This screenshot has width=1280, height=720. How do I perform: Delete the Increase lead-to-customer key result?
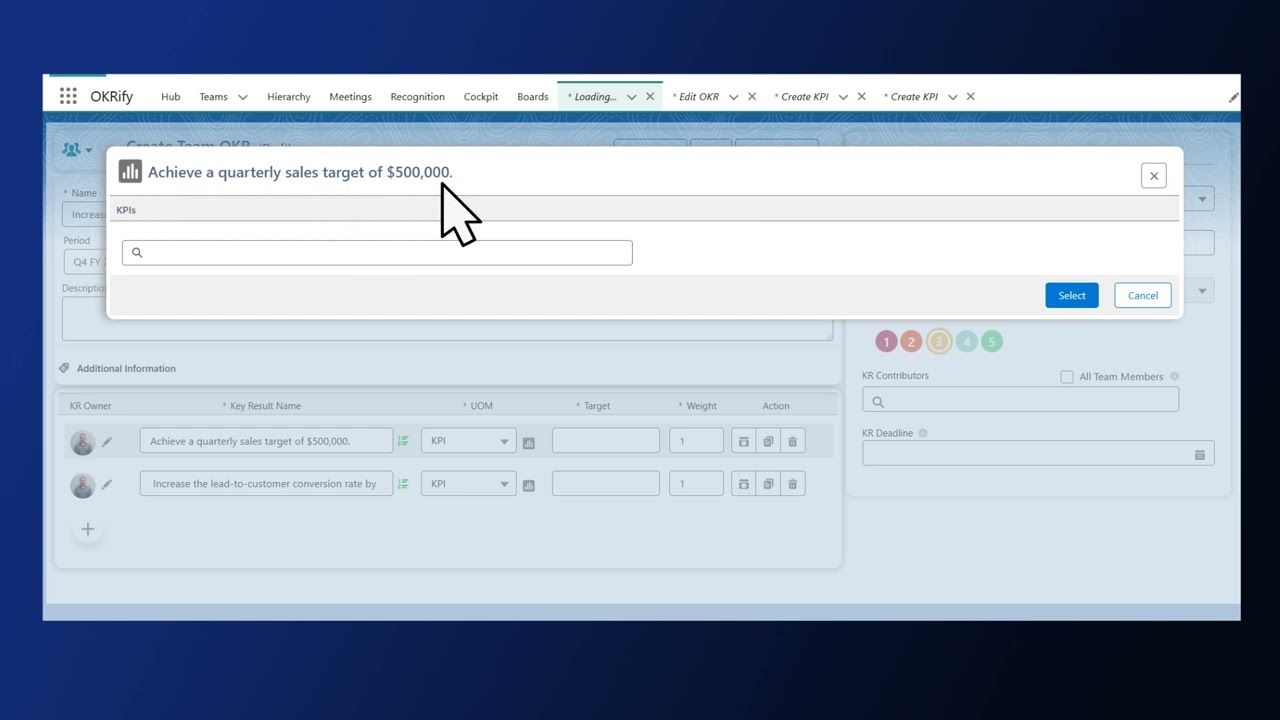coord(793,484)
